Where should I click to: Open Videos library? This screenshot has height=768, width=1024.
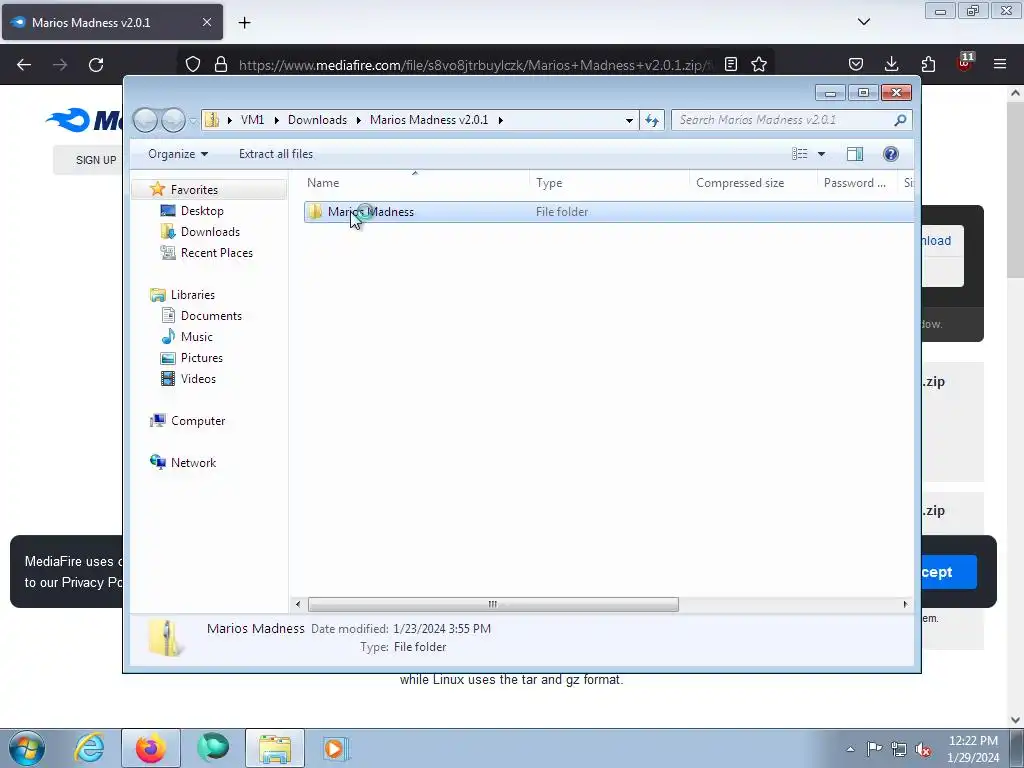pos(198,379)
